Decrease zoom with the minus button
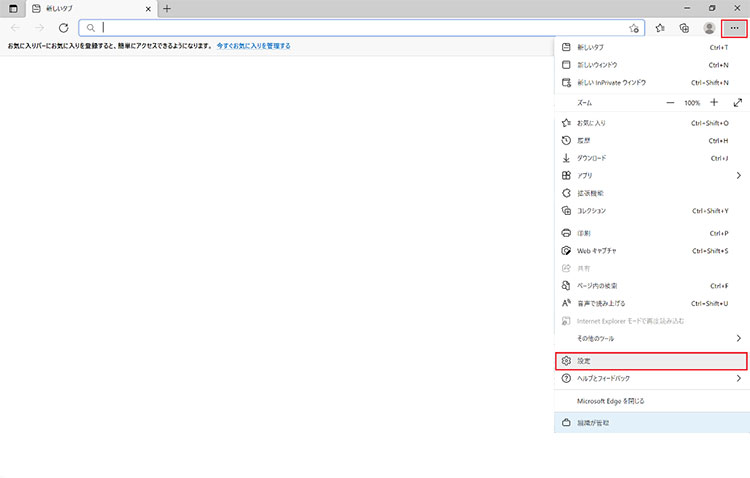 [671, 103]
